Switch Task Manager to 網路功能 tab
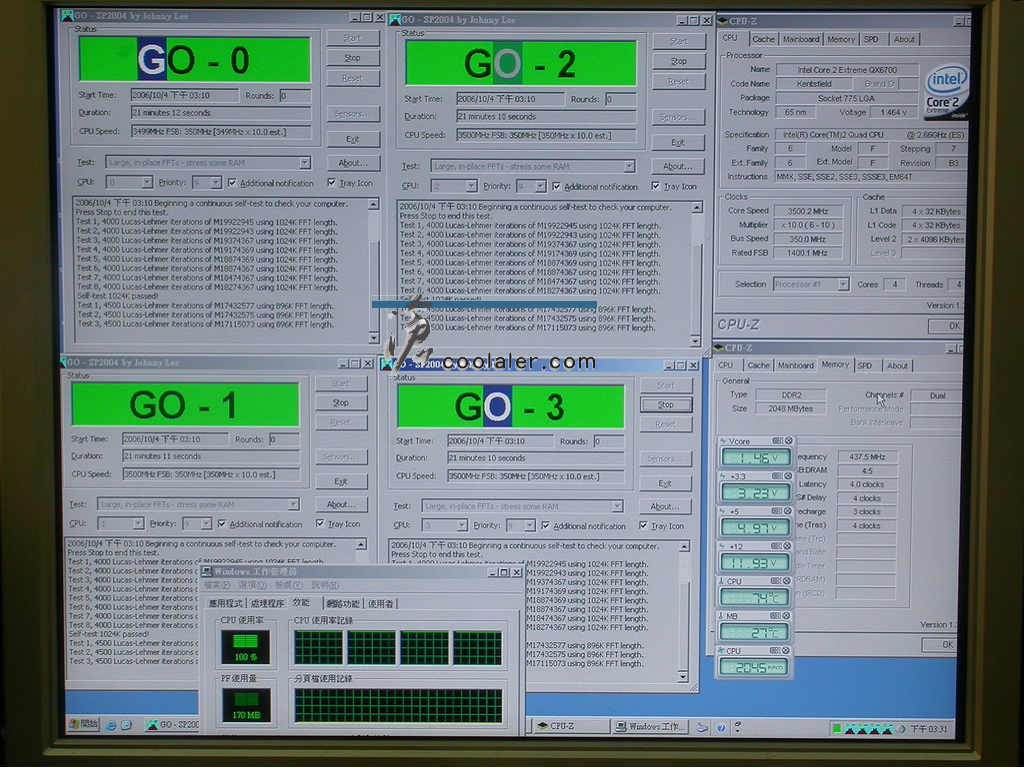The width and height of the screenshot is (1024, 768). pos(342,603)
